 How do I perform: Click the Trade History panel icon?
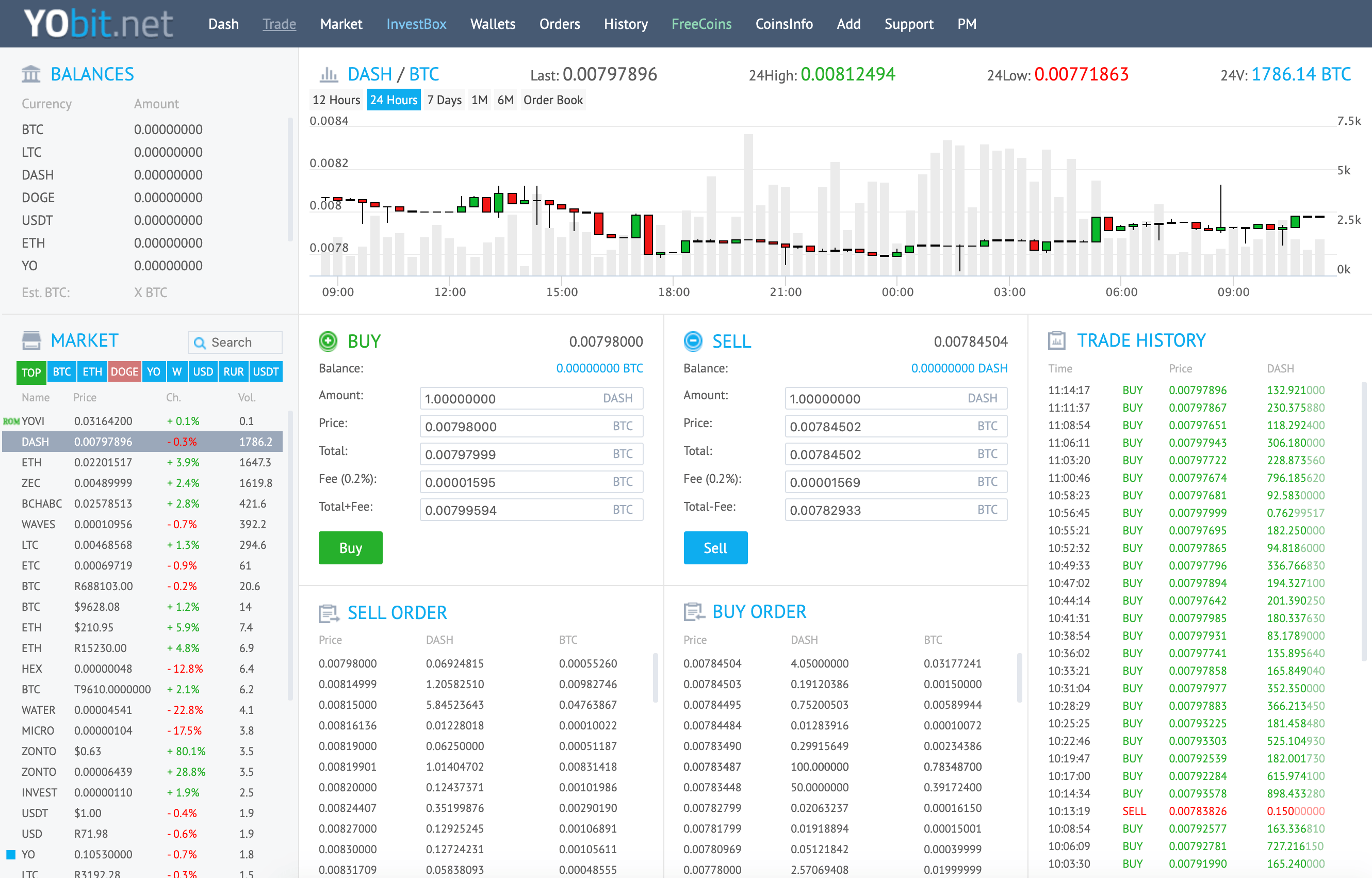coord(1056,340)
